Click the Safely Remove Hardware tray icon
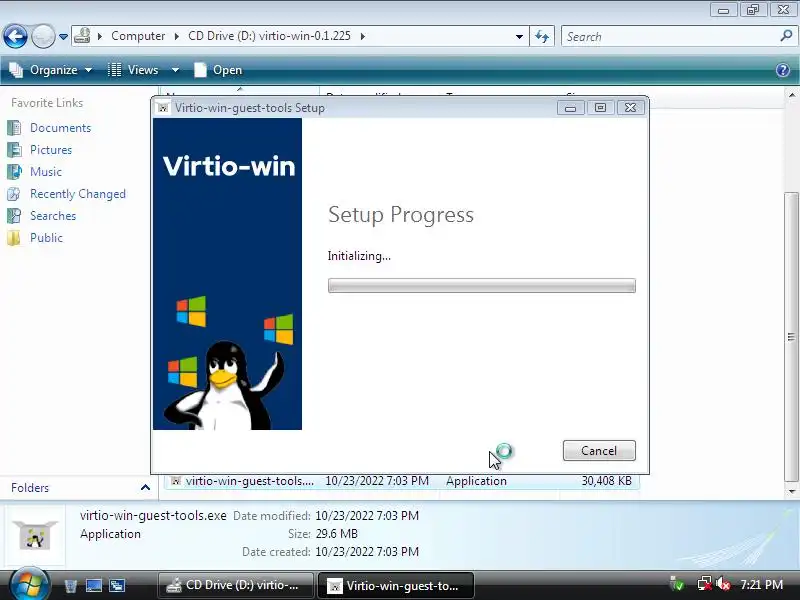 click(x=677, y=585)
